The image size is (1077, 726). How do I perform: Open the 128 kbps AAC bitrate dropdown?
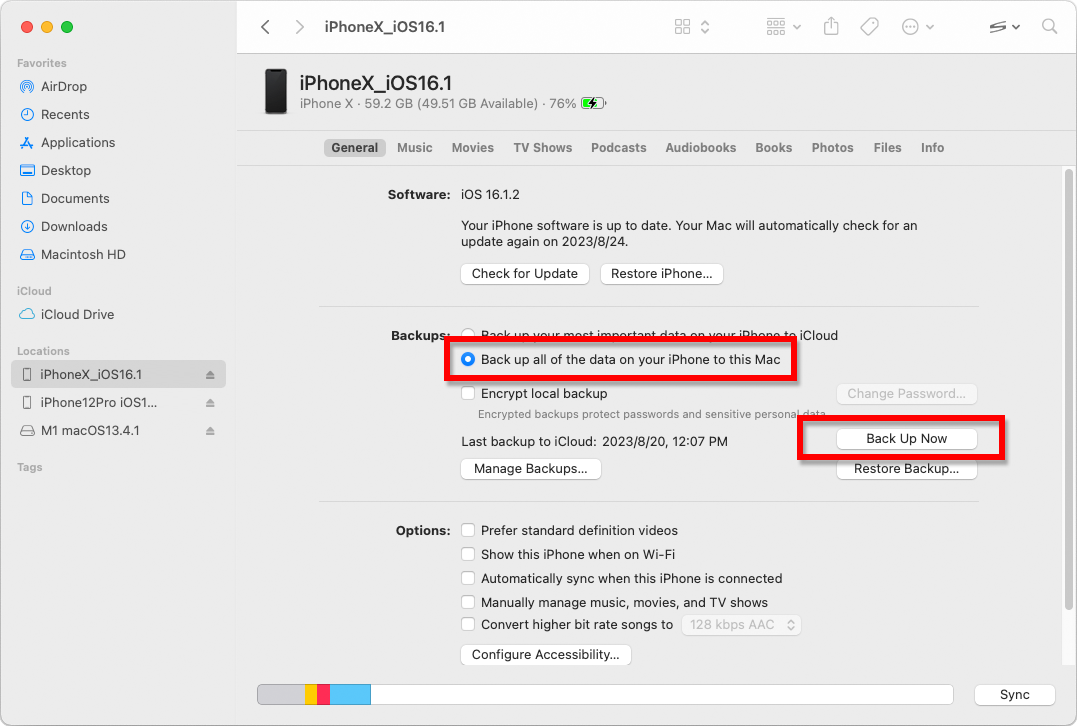(741, 625)
